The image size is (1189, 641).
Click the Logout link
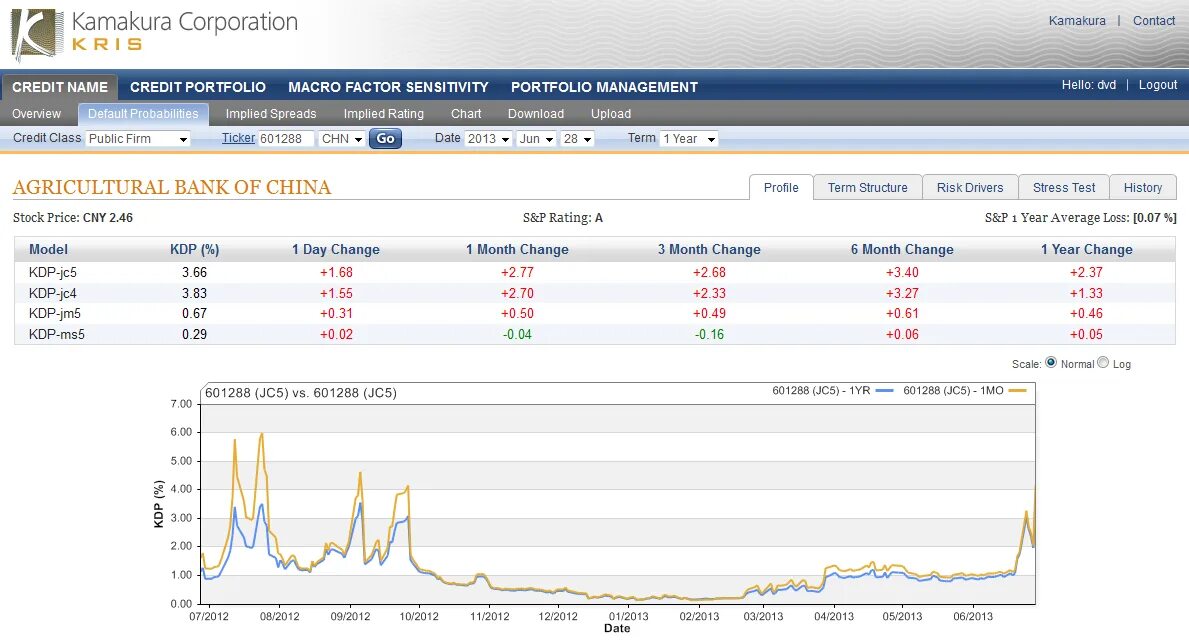coord(1158,85)
